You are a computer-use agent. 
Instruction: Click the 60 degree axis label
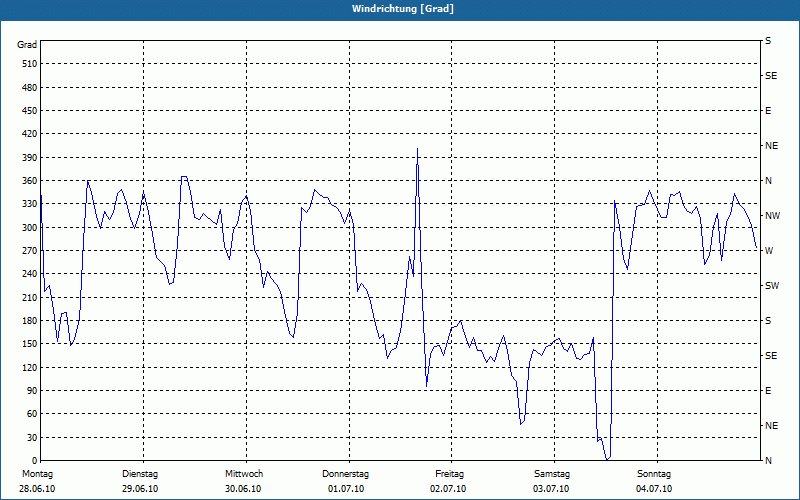(32, 414)
